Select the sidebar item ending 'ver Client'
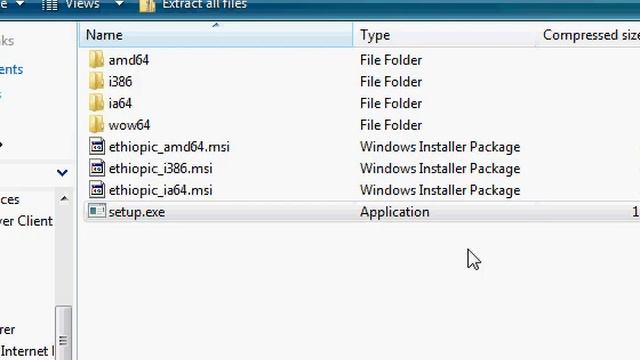The width and height of the screenshot is (640, 360). 26,221
